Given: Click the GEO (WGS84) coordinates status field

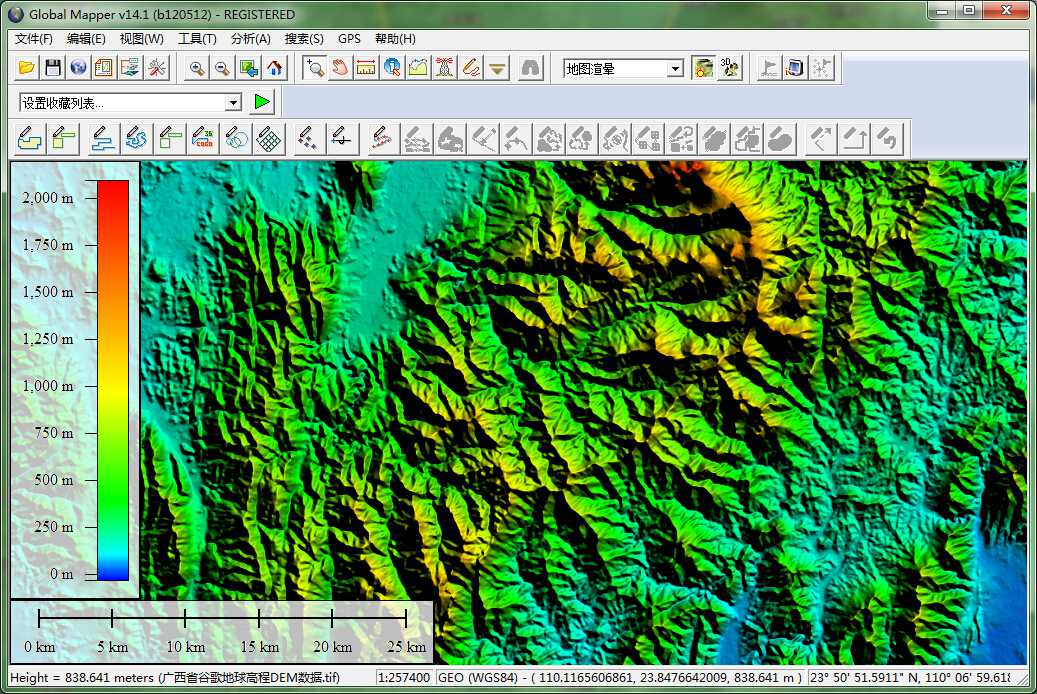Looking at the screenshot, I should point(620,677).
